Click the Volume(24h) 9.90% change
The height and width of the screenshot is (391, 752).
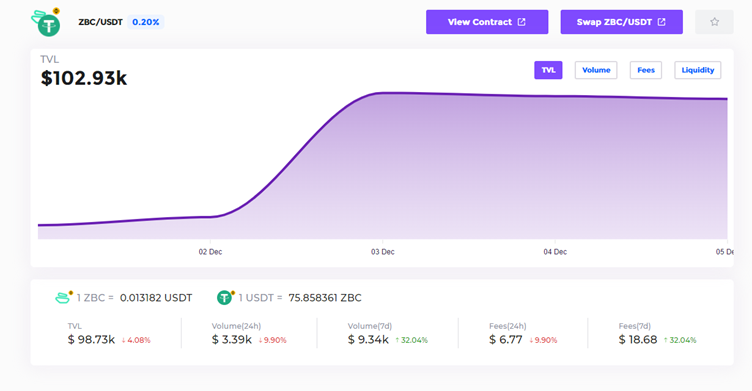tap(272, 340)
